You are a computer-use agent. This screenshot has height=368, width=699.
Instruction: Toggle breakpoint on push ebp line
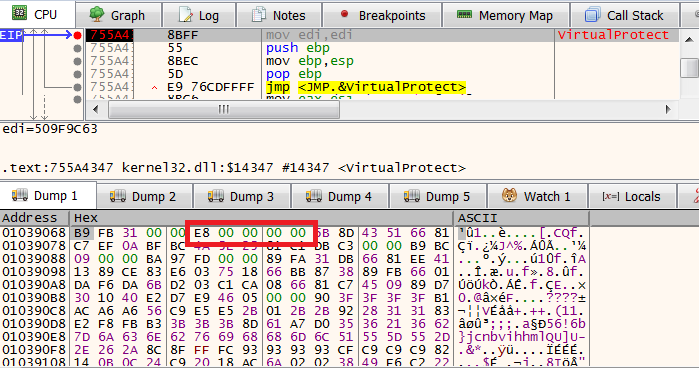tap(78, 48)
